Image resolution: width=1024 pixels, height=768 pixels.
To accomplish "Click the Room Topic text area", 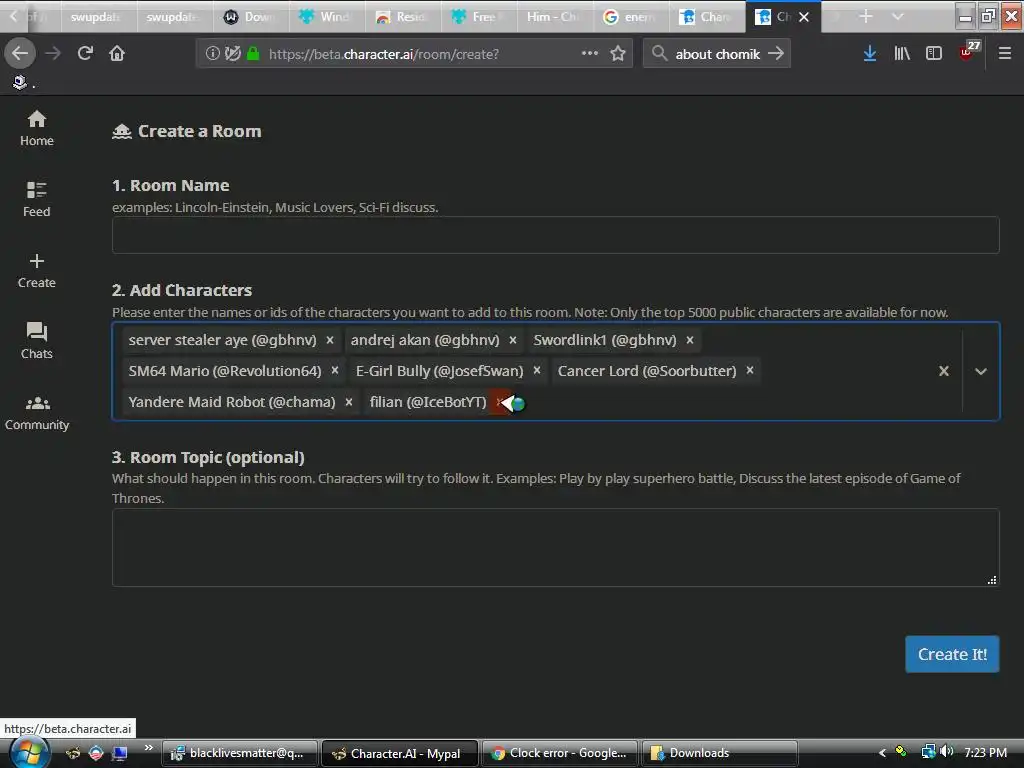I will [x=556, y=547].
